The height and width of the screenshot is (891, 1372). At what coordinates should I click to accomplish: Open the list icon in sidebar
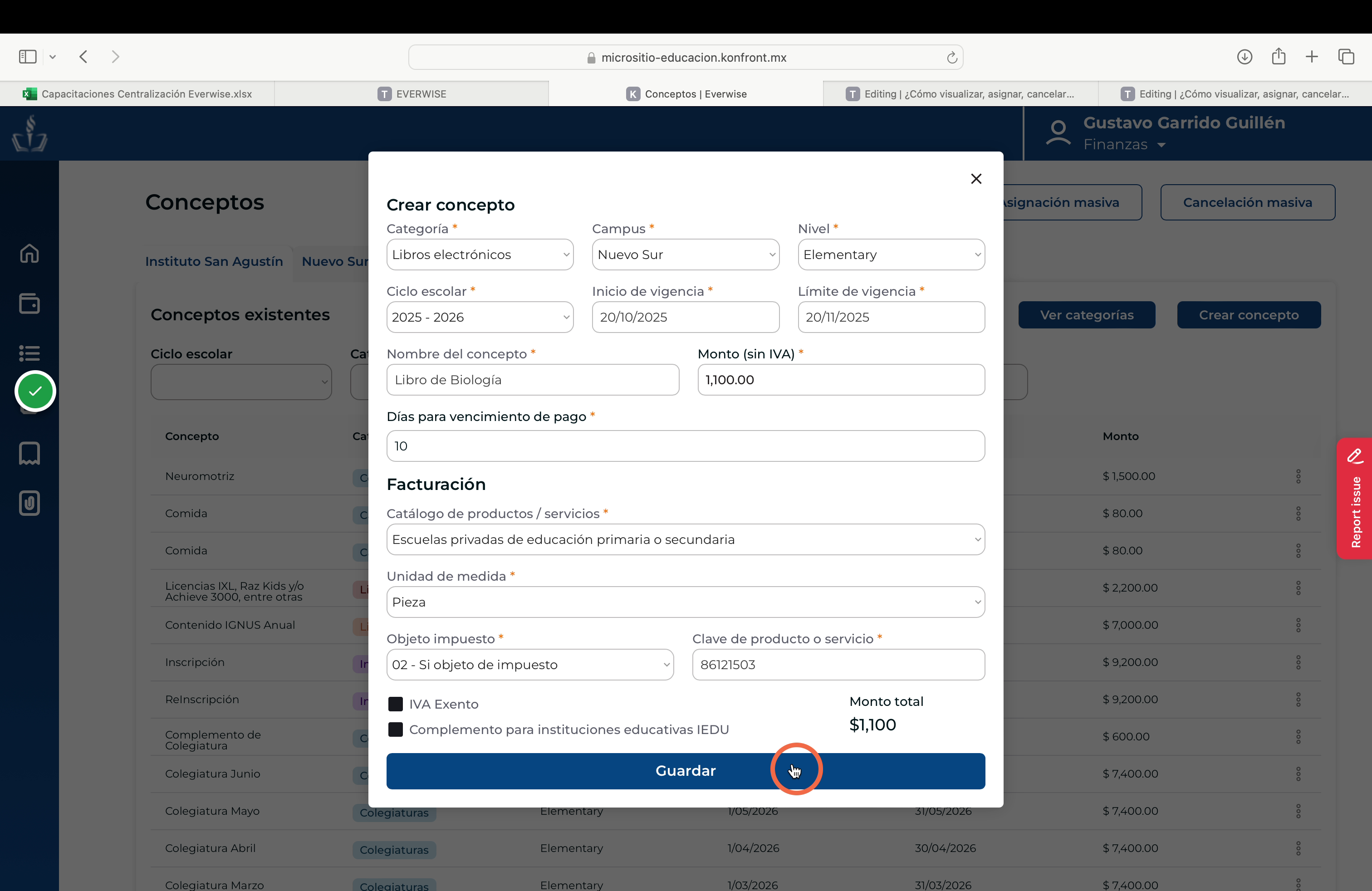pos(29,352)
